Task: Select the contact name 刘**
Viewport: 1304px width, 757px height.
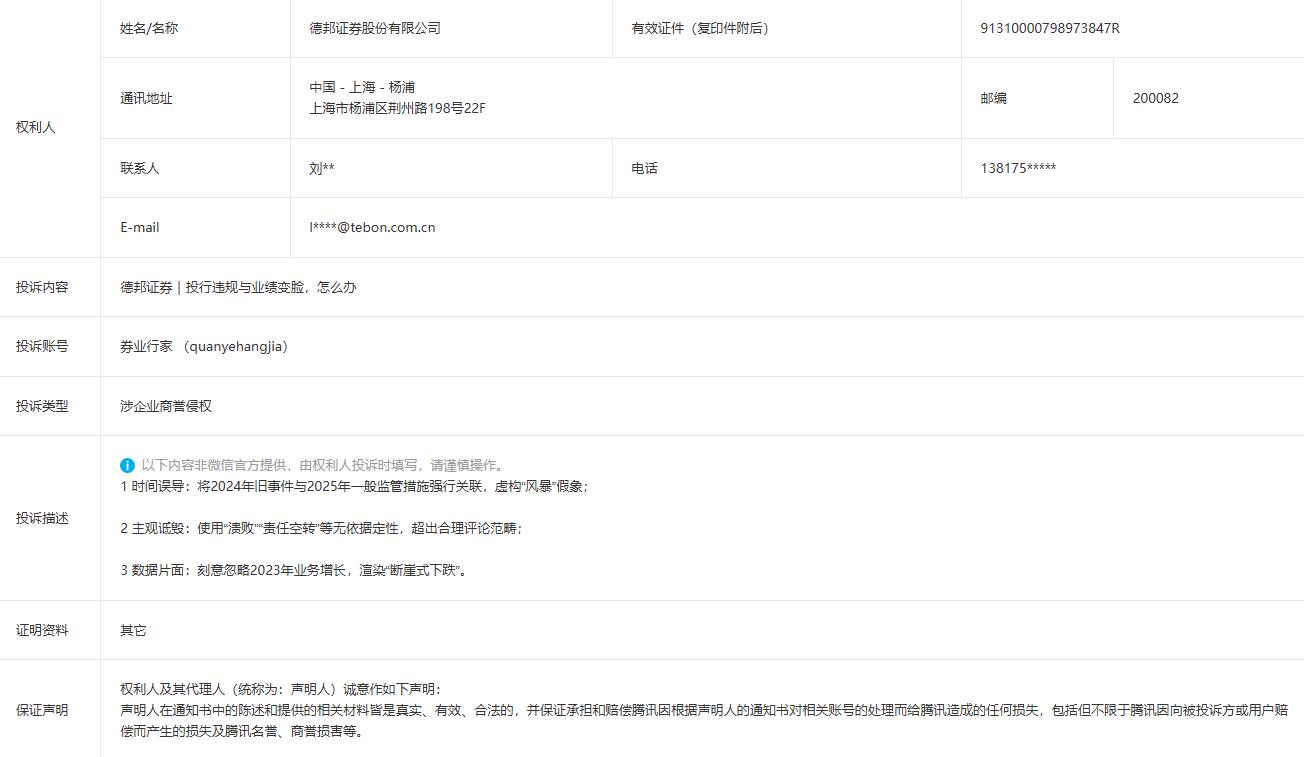Action: (322, 168)
